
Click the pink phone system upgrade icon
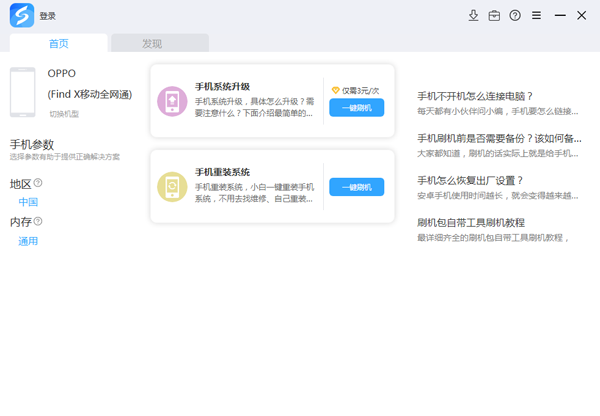click(x=172, y=101)
